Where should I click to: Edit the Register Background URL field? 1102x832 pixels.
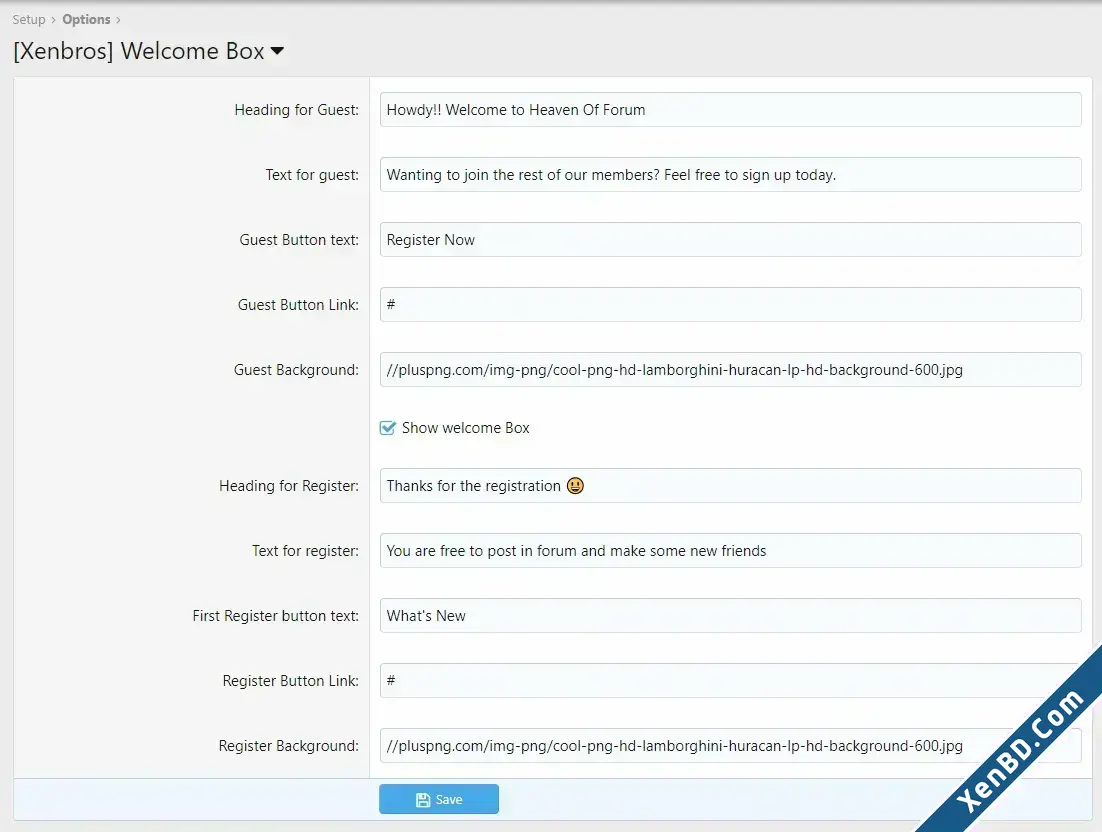730,746
